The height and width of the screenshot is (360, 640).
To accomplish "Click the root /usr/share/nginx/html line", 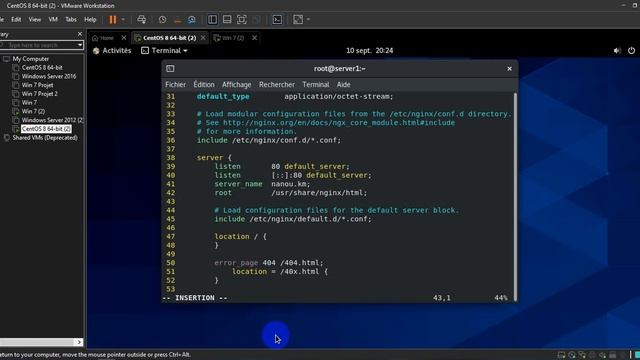I will 291,193.
